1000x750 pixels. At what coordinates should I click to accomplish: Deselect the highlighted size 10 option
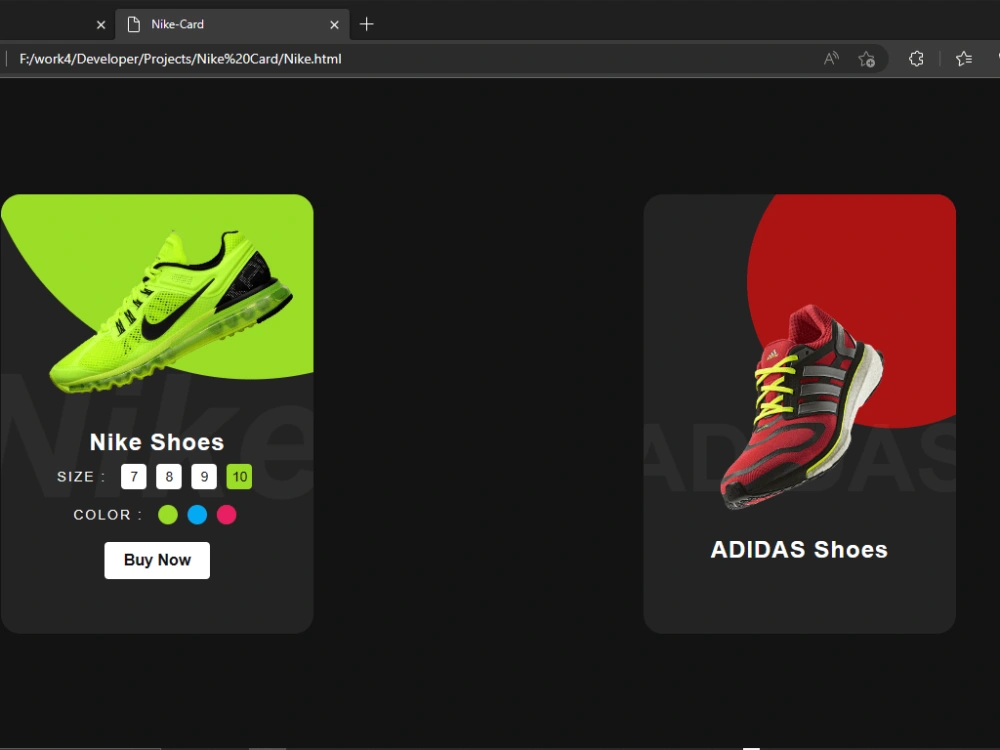[239, 477]
